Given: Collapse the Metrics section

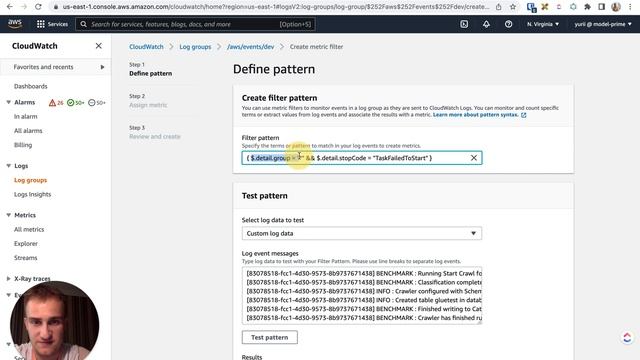Looking at the screenshot, I should pos(9,215).
